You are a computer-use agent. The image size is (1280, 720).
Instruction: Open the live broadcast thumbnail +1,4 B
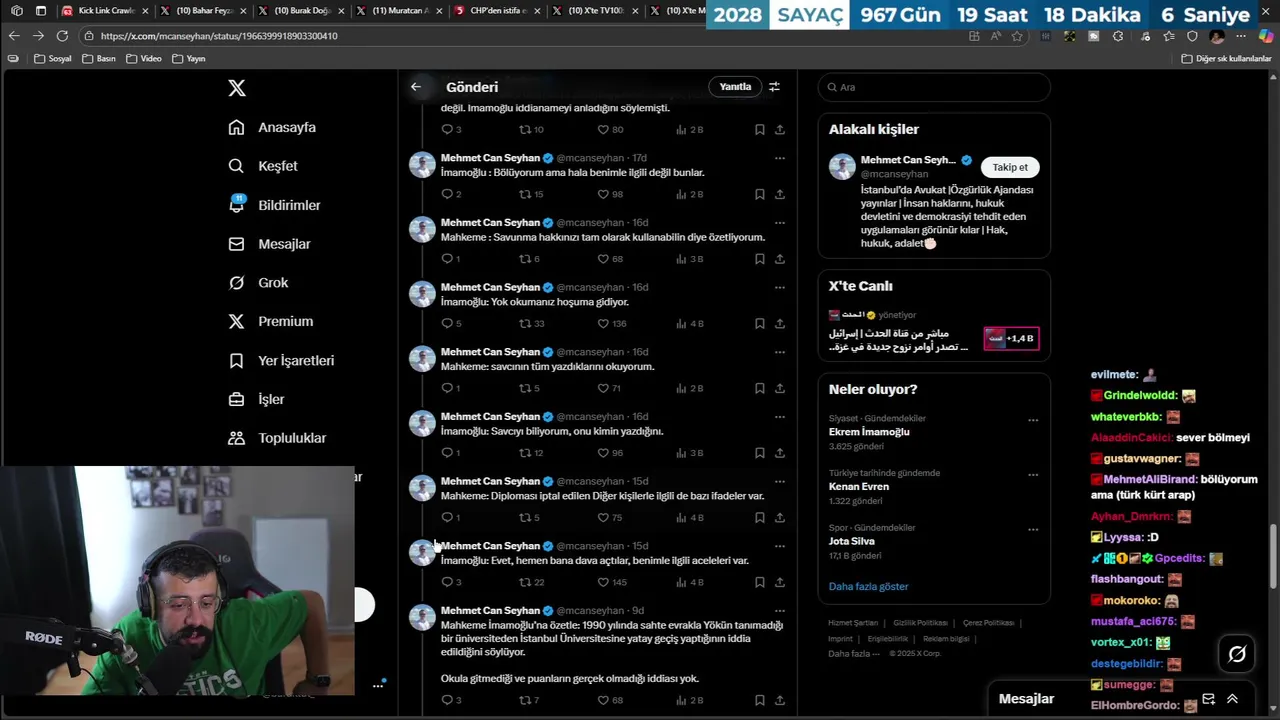(1011, 339)
